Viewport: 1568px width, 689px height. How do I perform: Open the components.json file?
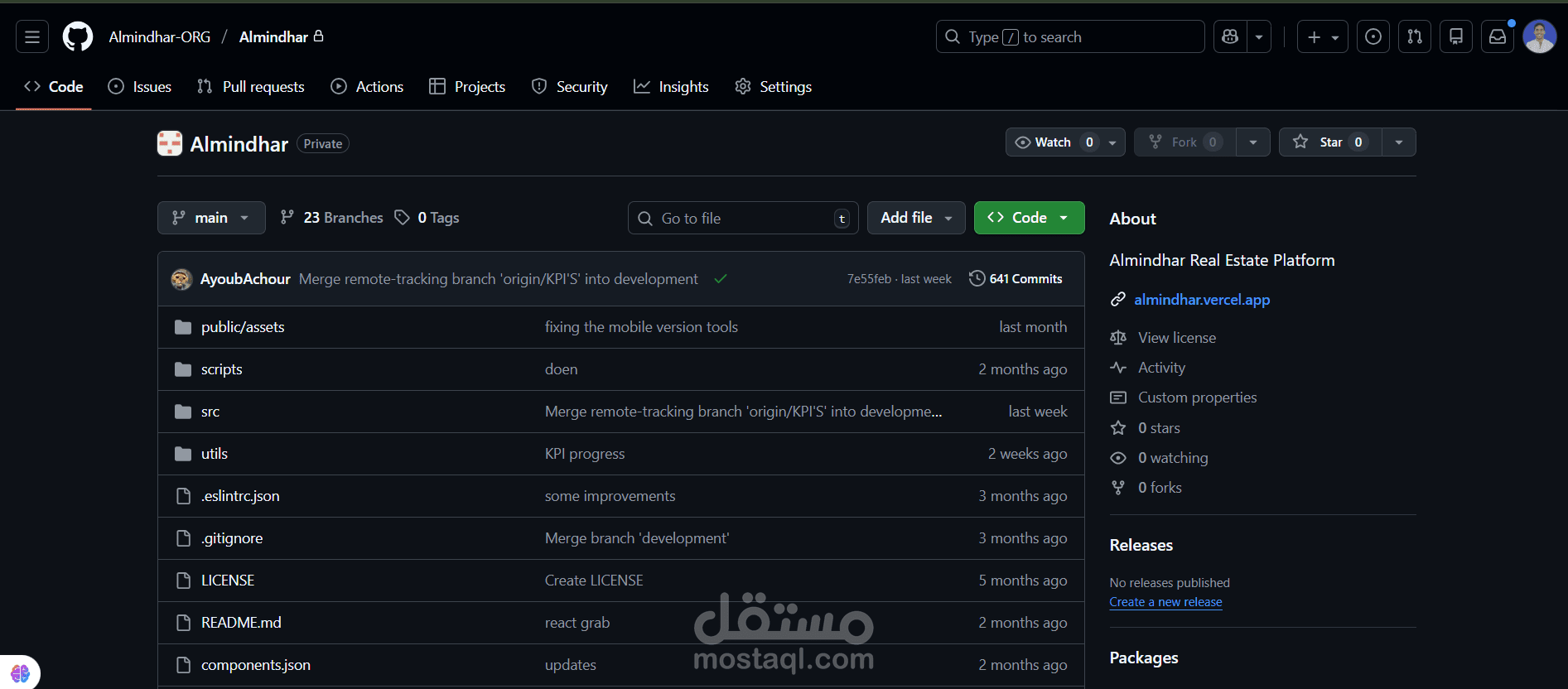point(256,665)
